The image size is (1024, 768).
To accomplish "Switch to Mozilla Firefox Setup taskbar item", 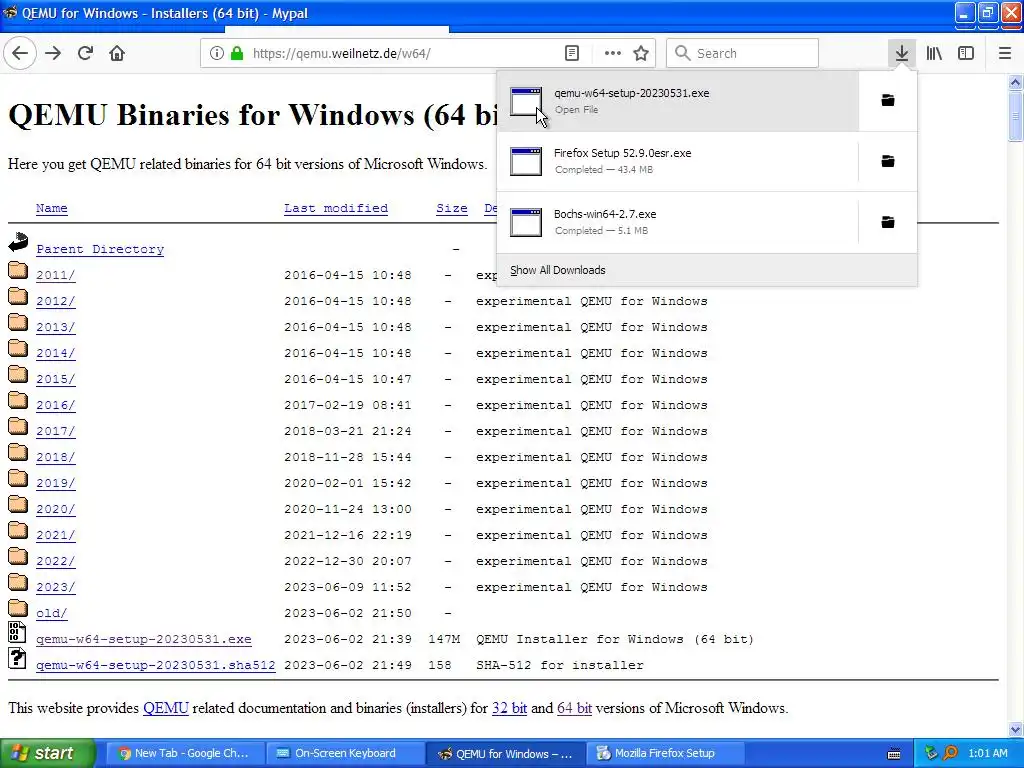I will [x=665, y=754].
